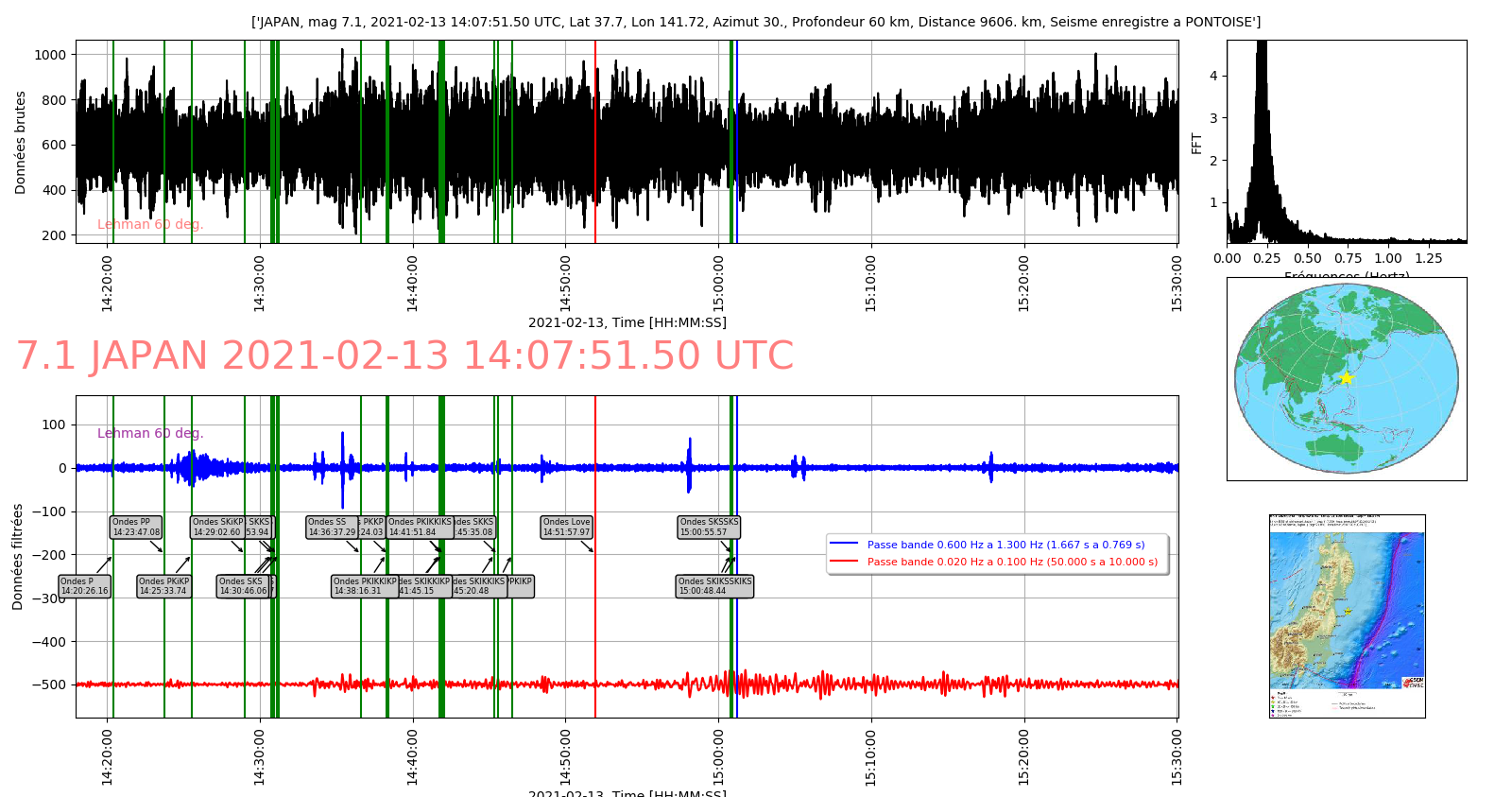The width and height of the screenshot is (1512, 797).
Task: Open the Japan regional shake map thumbnail
Action: (1347, 615)
